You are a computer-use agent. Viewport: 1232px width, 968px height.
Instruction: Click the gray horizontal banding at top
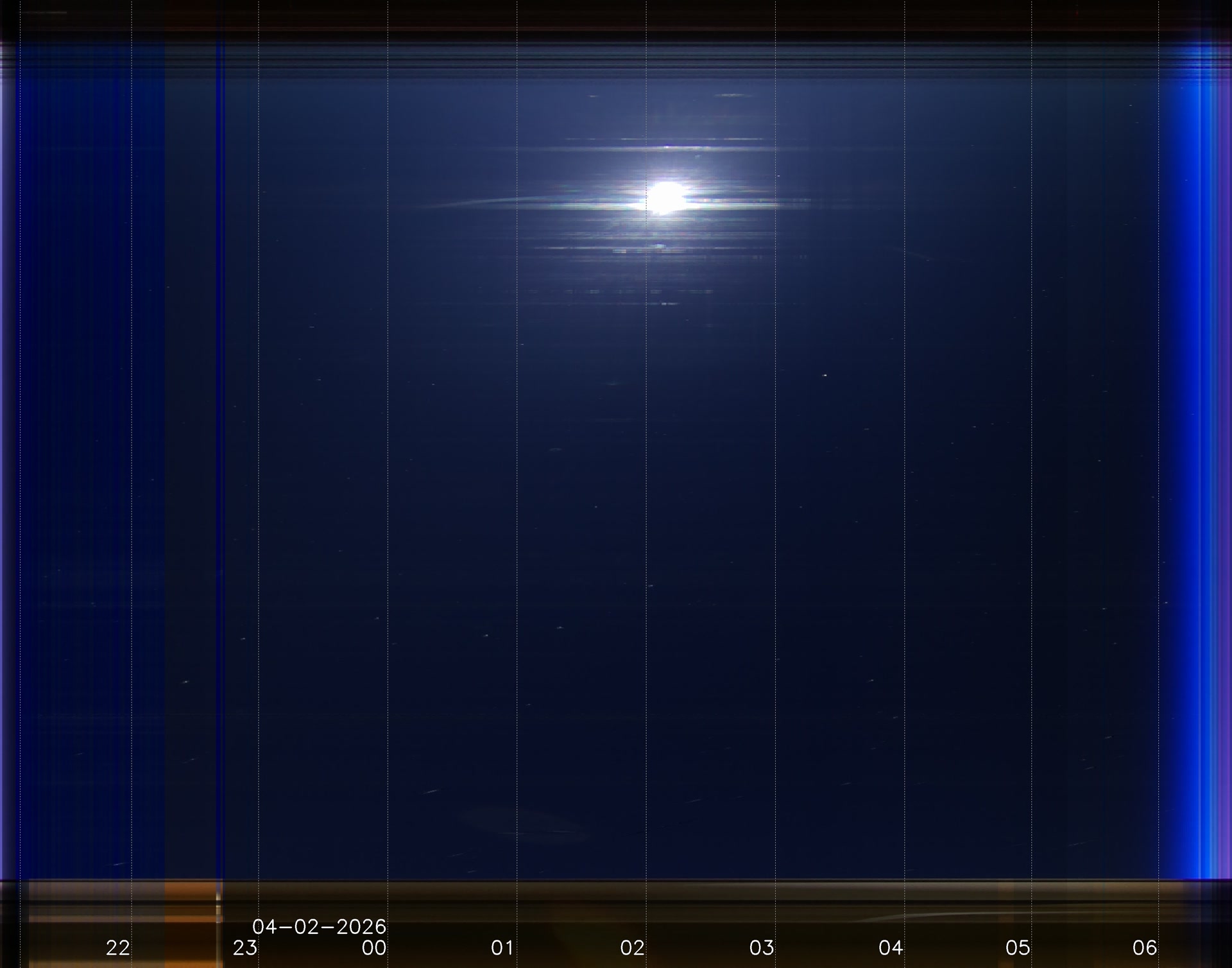616,59
